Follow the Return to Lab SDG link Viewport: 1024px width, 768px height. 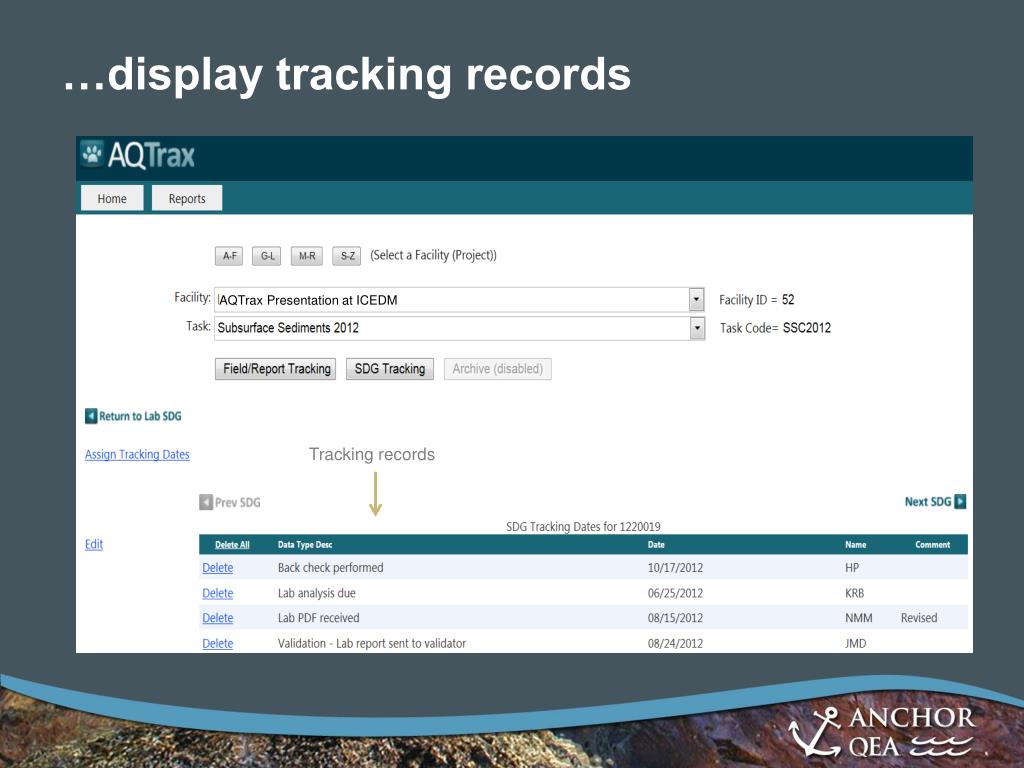[x=140, y=416]
